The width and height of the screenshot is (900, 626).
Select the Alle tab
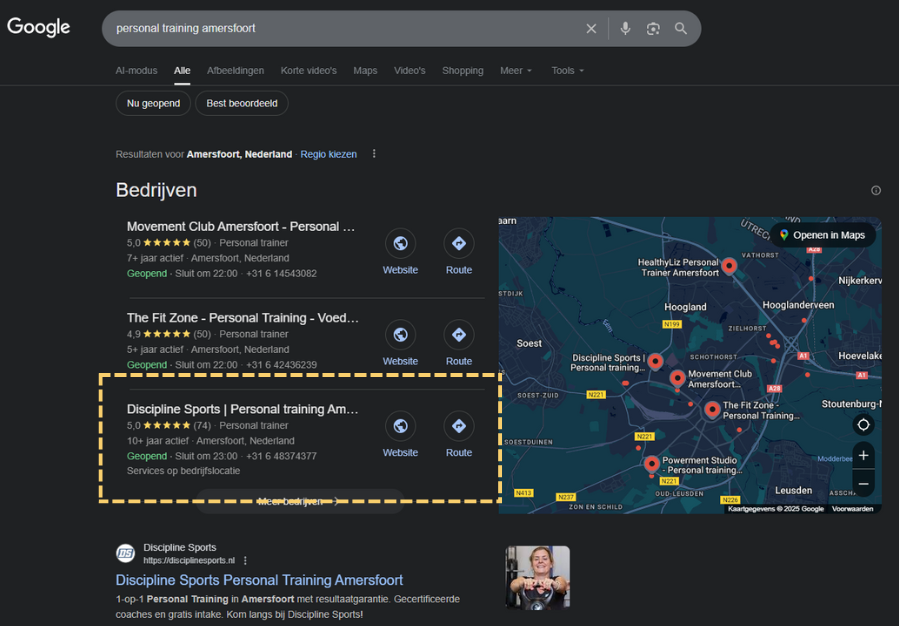[x=182, y=71]
